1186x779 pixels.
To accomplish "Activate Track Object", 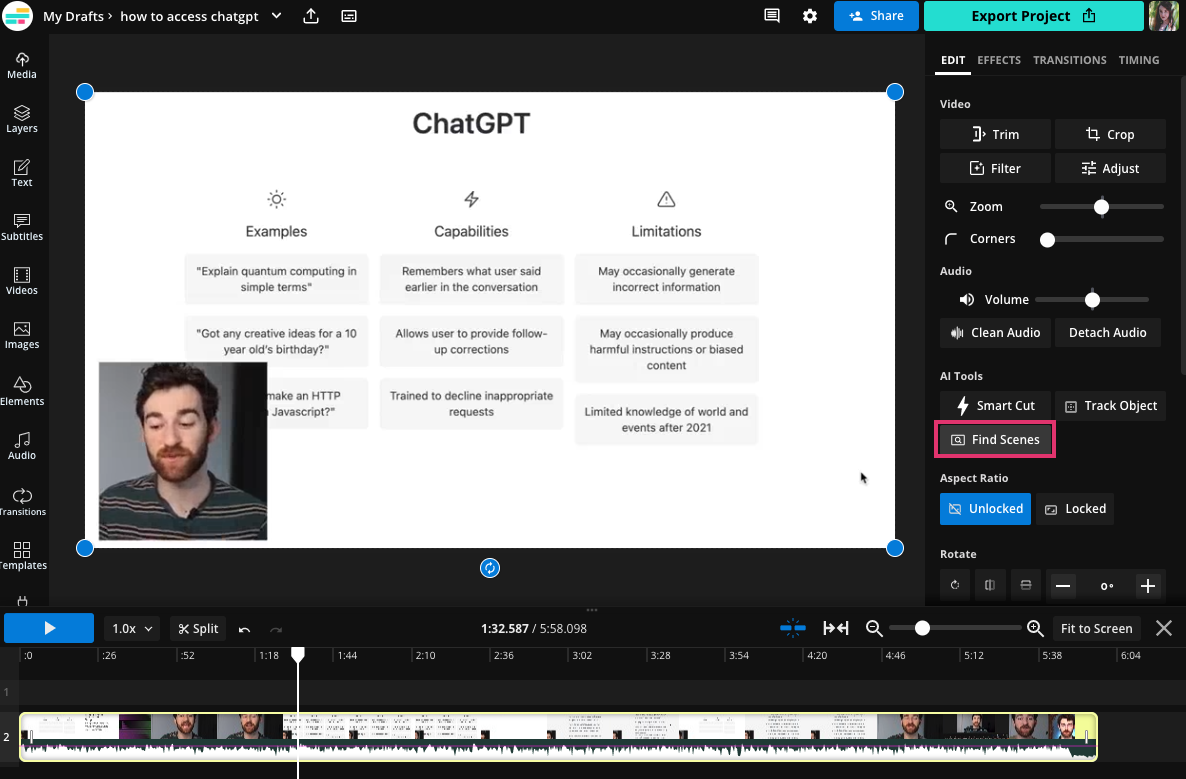I will pyautogui.click(x=1110, y=406).
